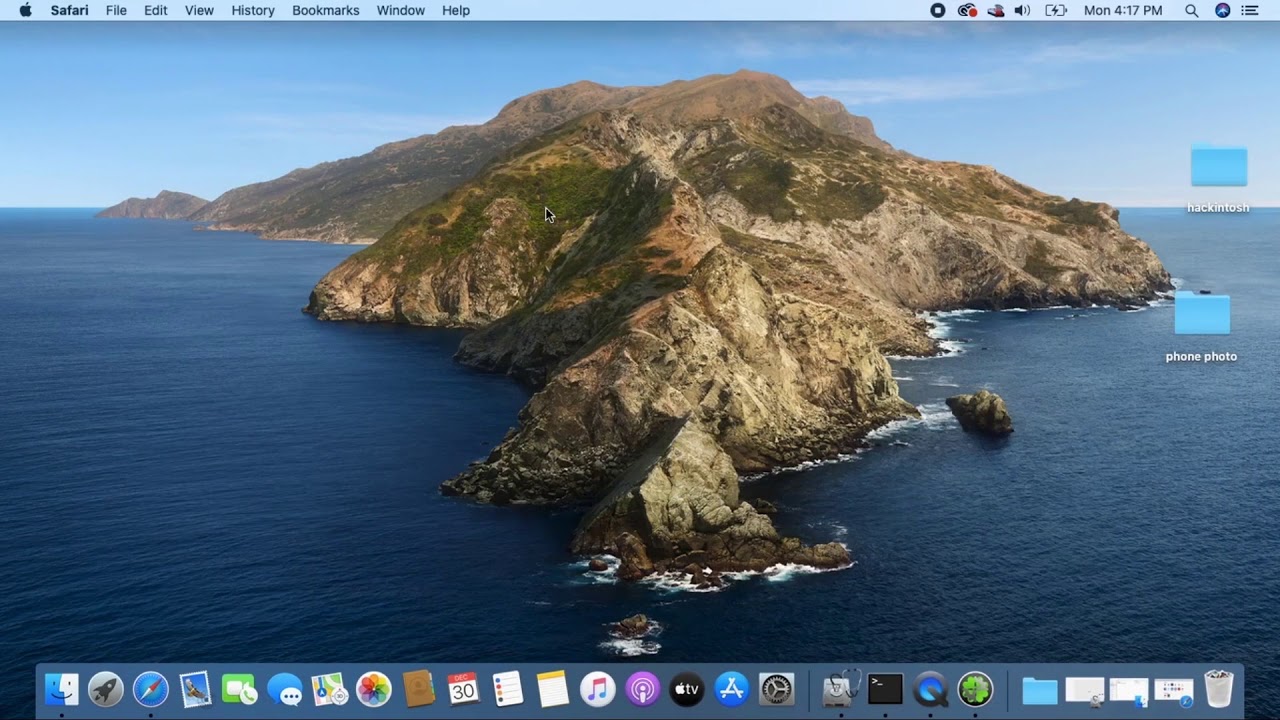This screenshot has width=1280, height=720.
Task: Open green clover app in Dock
Action: [975, 689]
